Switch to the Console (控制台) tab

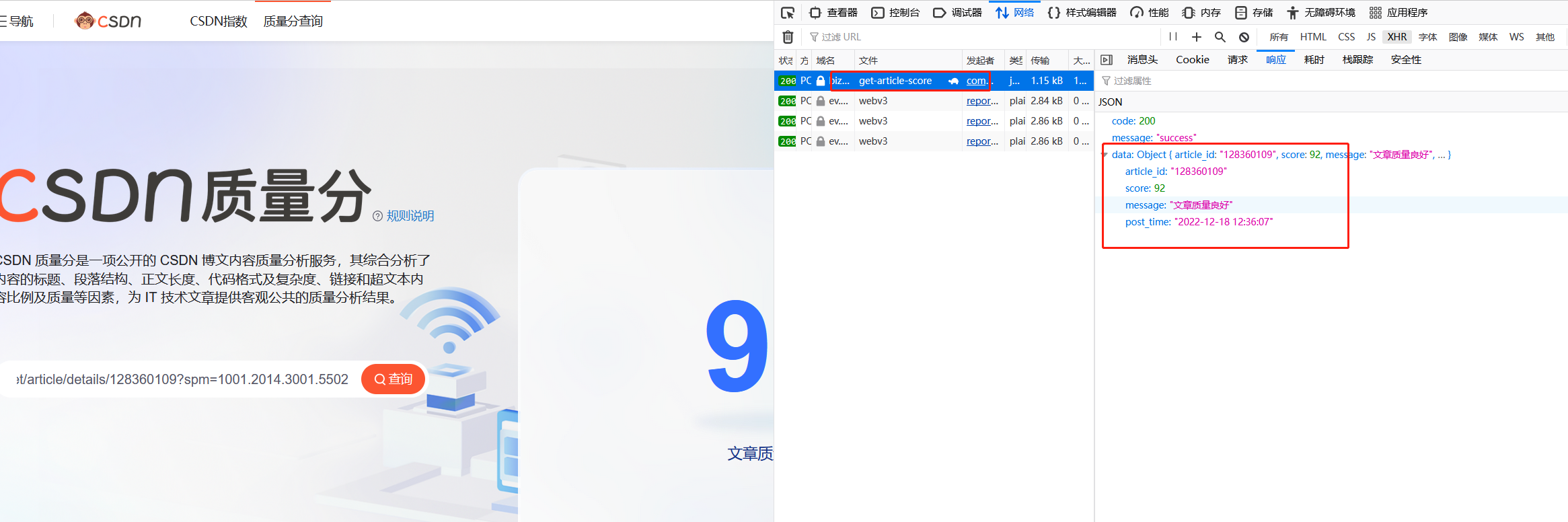pos(895,13)
